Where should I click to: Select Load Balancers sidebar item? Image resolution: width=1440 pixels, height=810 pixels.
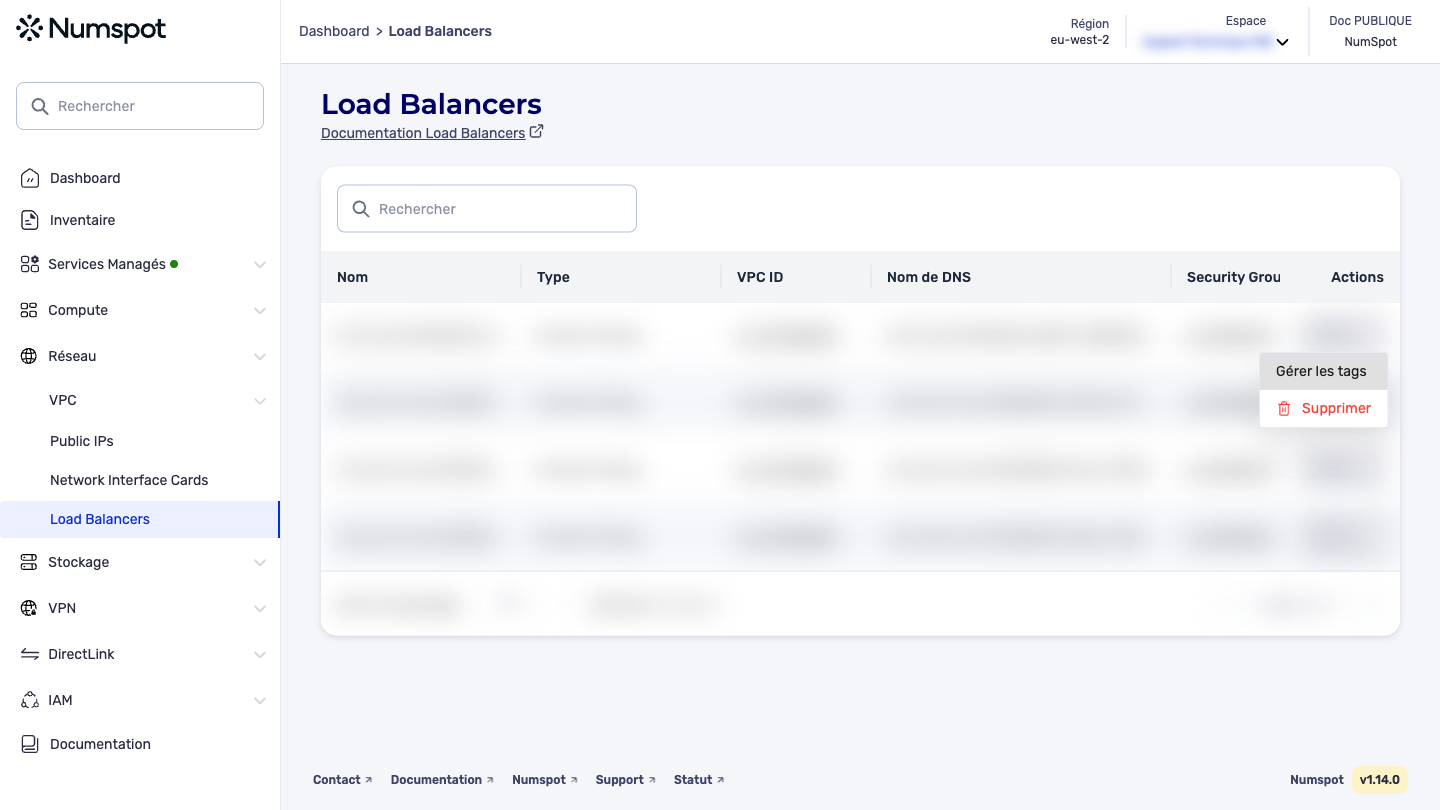click(139, 519)
